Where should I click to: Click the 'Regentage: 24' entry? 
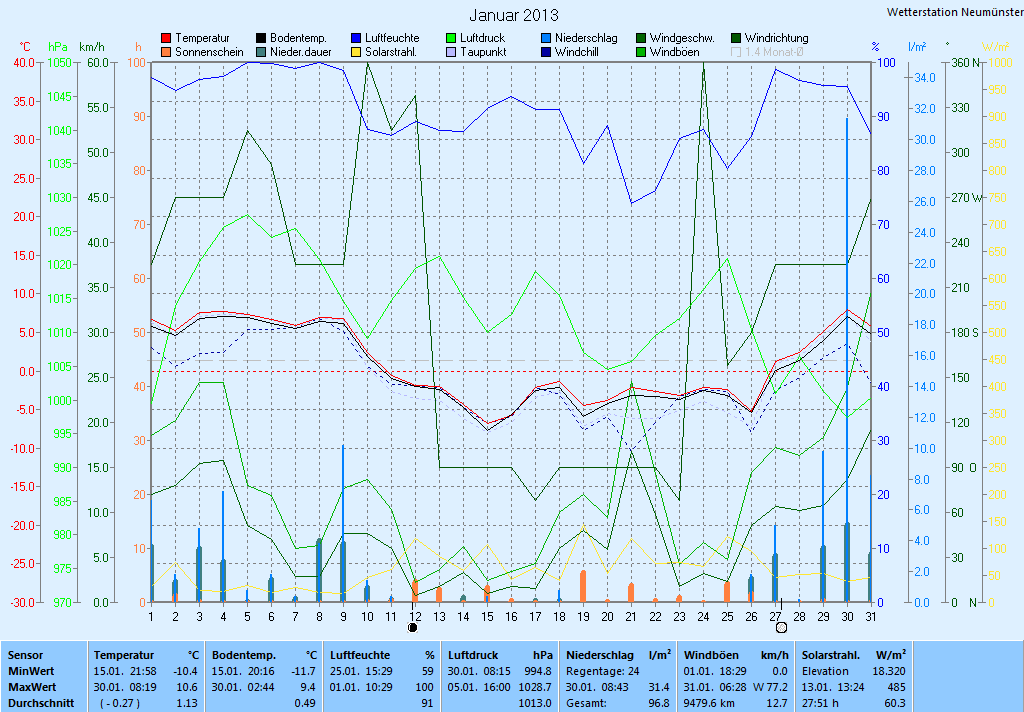pos(603,671)
